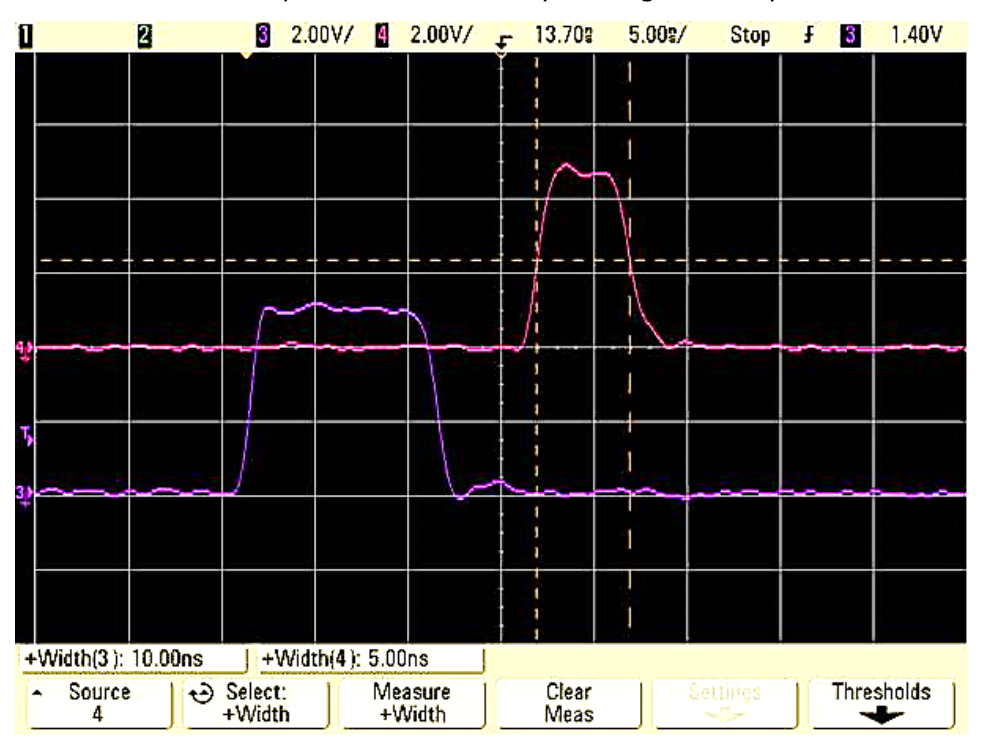
Task: Click the right vertical dashed measurement cursor
Action: (629, 347)
